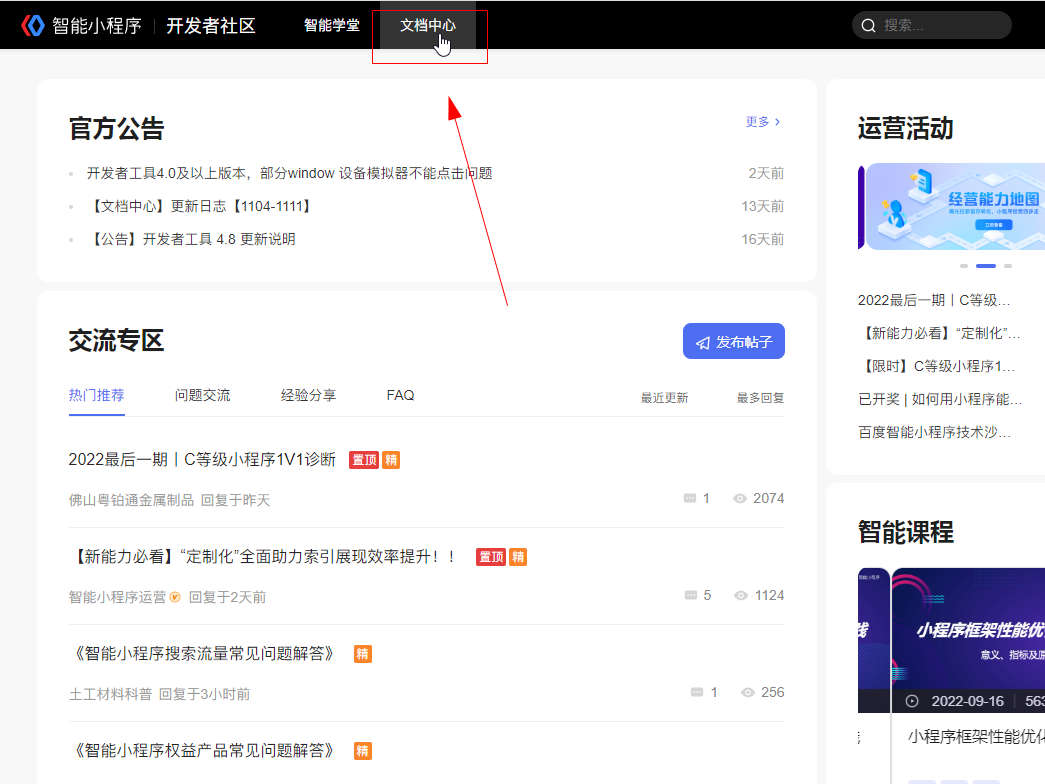Open sidebar link 【限时】C等级小程序1
1045x784 pixels.
[936, 366]
